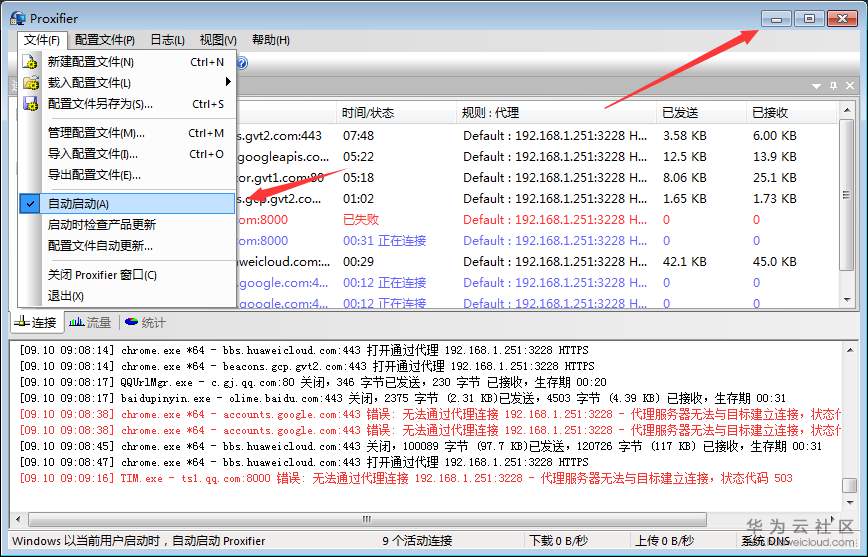Open the connections panel dropdown arrow
Image resolution: width=868 pixels, height=557 pixels.
pyautogui.click(x=817, y=86)
